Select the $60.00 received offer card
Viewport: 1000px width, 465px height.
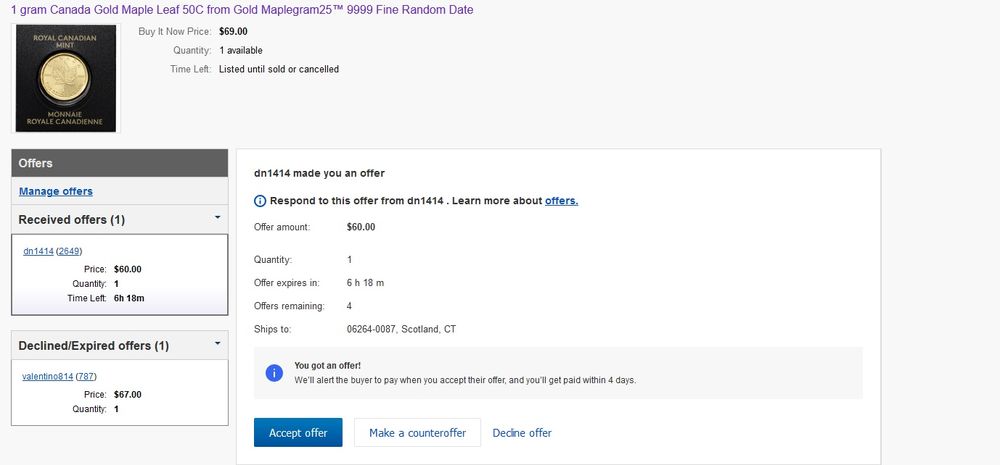point(120,275)
